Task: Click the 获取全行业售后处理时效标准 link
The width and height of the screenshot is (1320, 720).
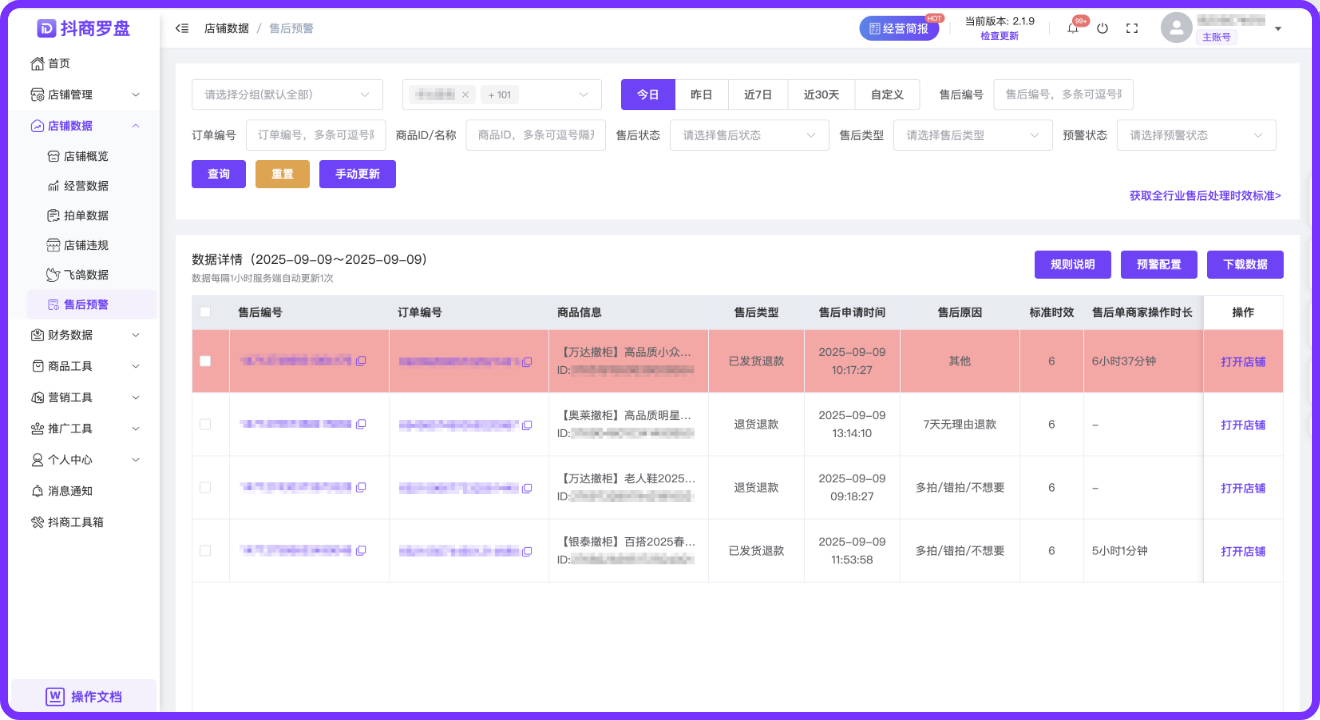Action: [1205, 196]
